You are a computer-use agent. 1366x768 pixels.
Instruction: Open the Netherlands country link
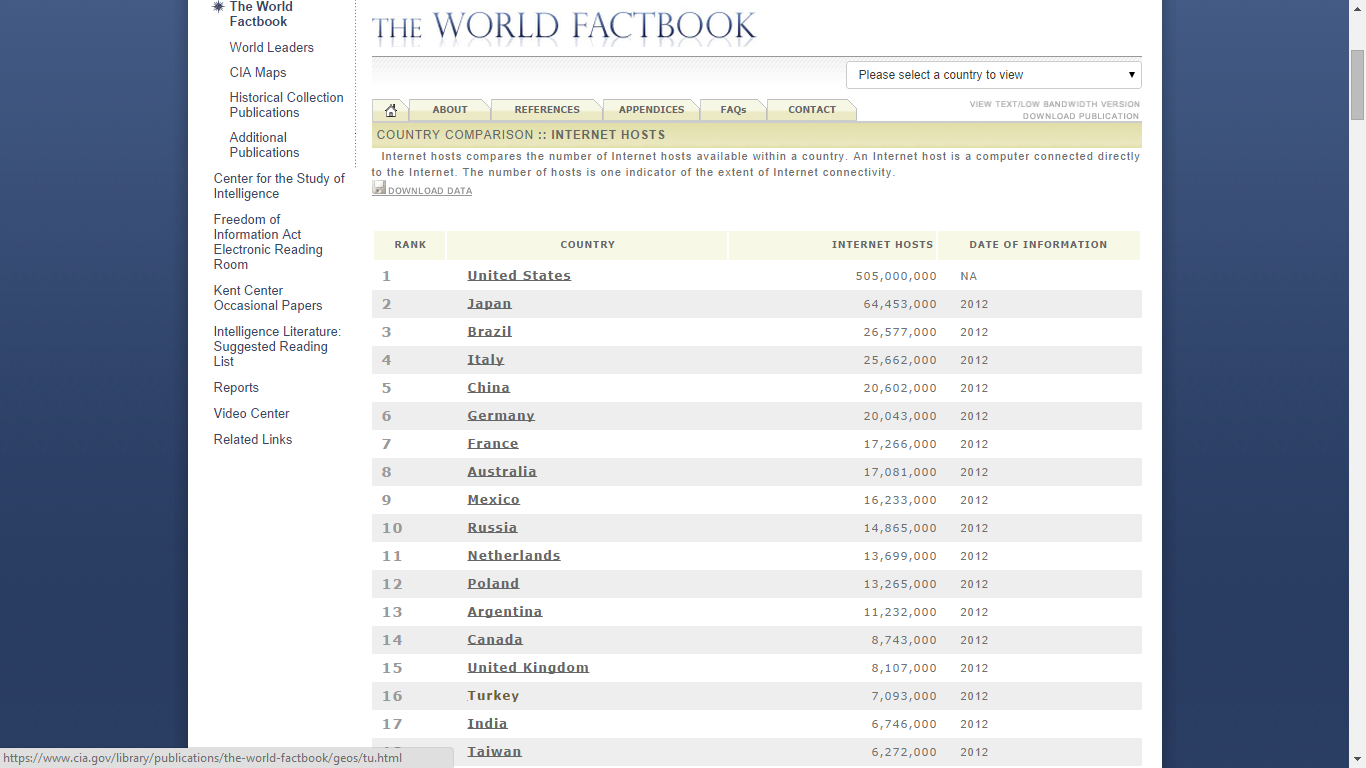click(x=514, y=556)
